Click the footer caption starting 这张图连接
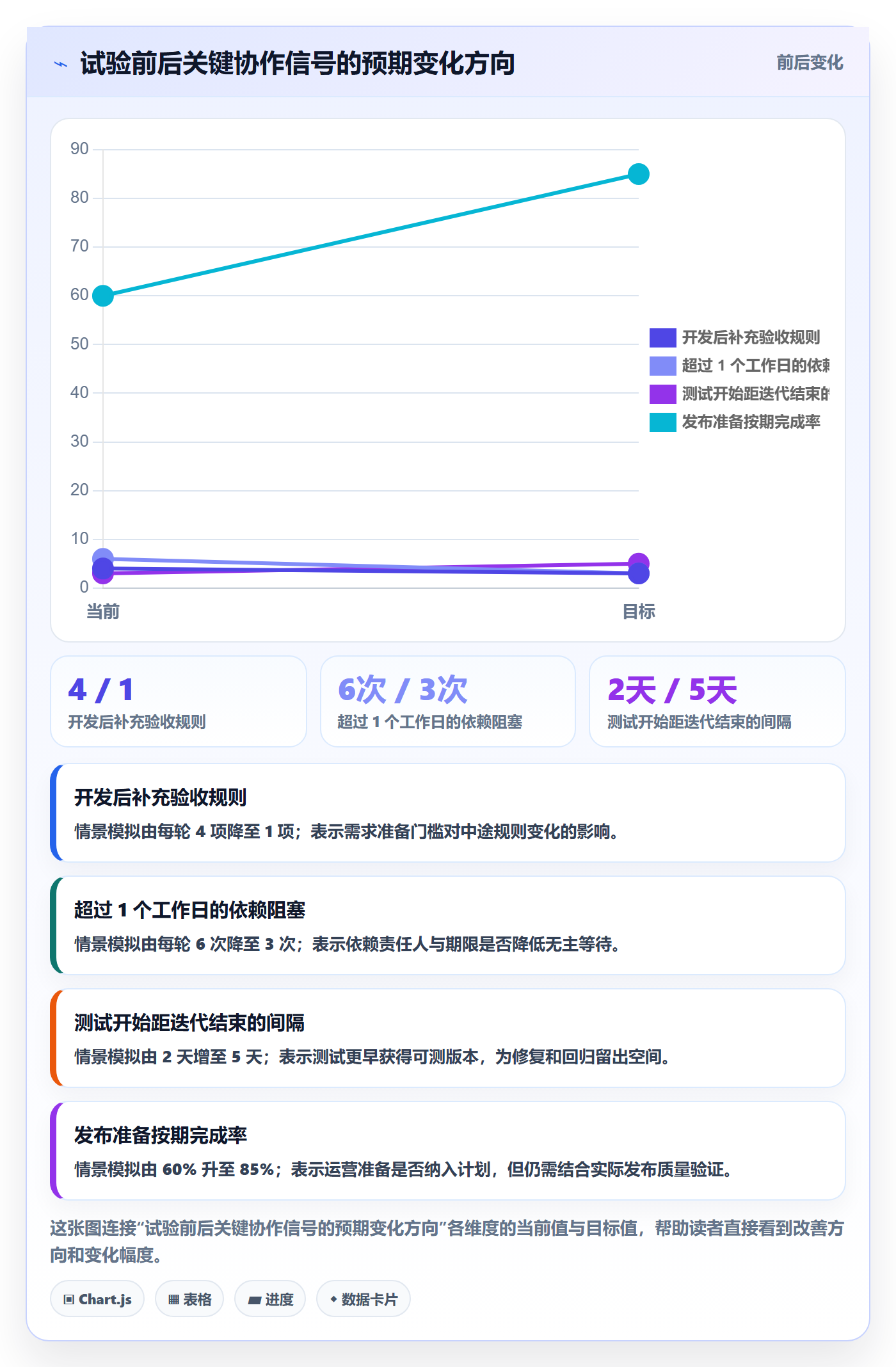This screenshot has height=1367, width=896. [x=447, y=1242]
